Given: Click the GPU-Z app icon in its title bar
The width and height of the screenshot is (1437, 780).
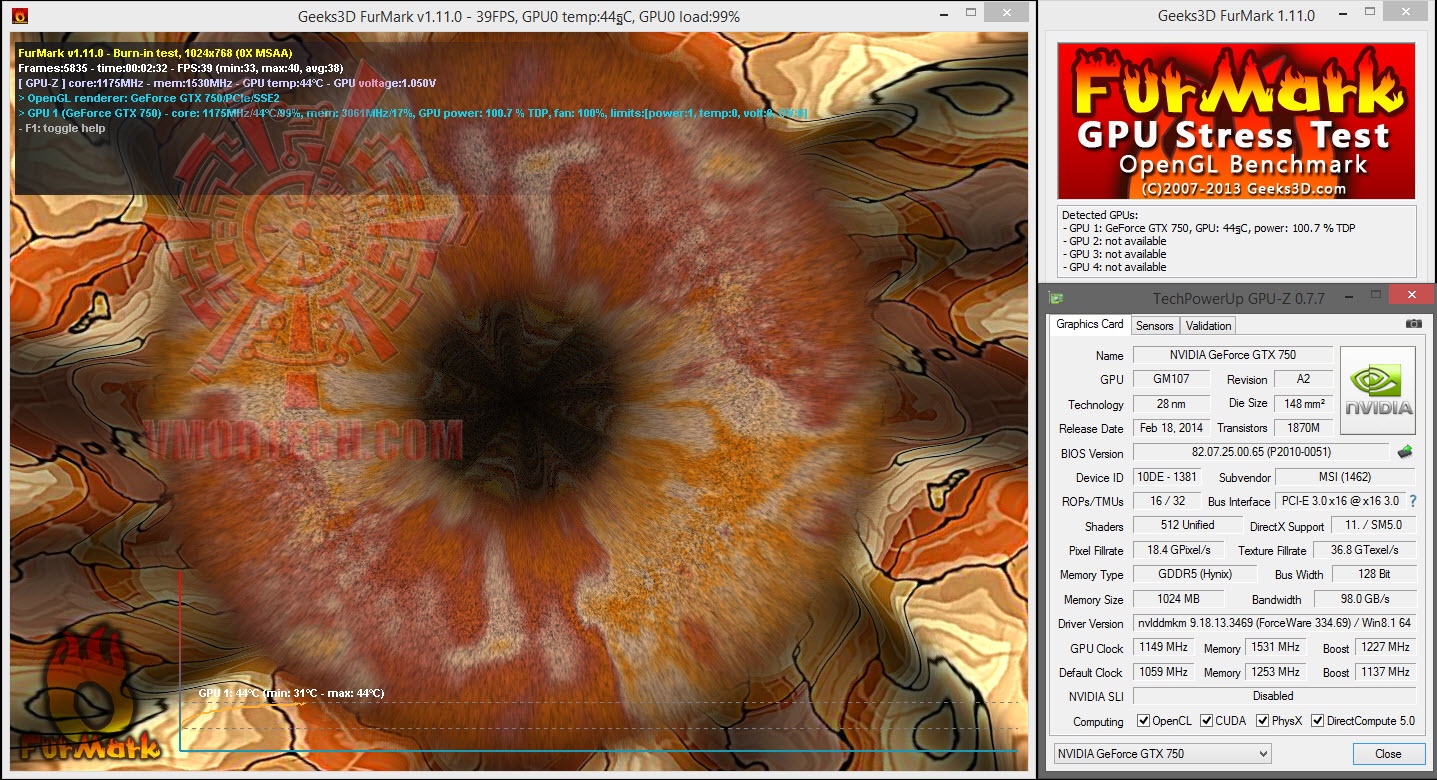Looking at the screenshot, I should pyautogui.click(x=1055, y=296).
